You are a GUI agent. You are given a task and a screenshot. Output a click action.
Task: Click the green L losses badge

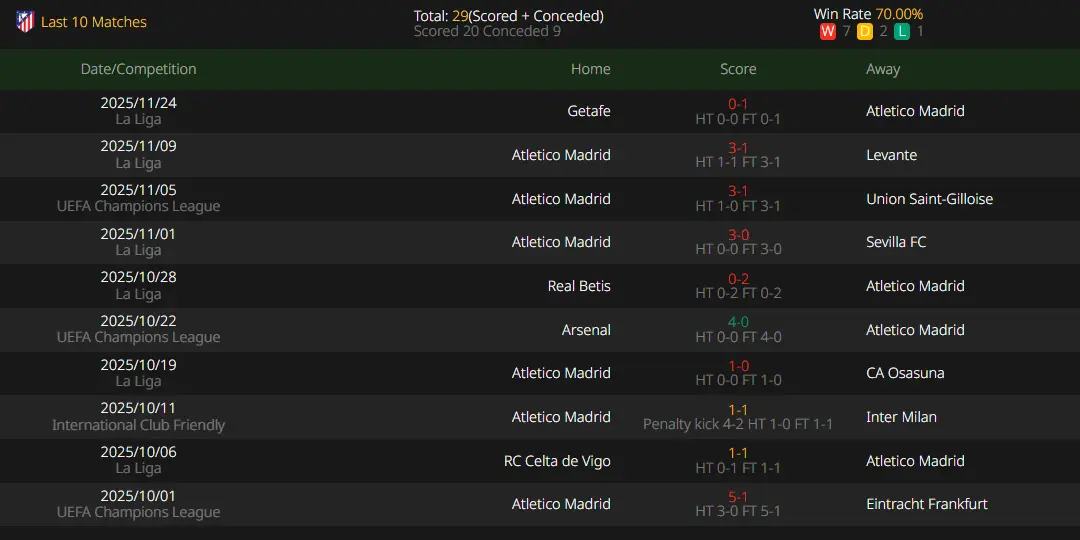pyautogui.click(x=902, y=32)
